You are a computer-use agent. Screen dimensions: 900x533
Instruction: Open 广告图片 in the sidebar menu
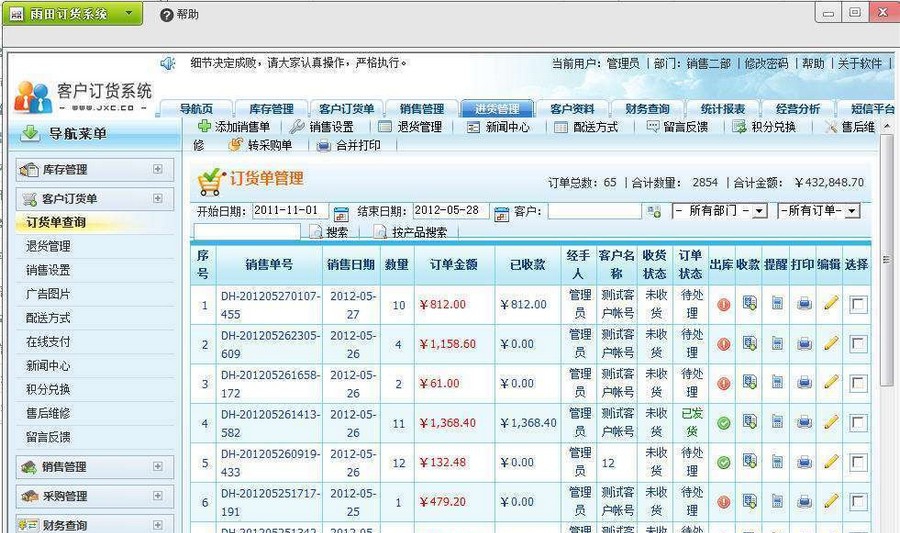(48, 294)
